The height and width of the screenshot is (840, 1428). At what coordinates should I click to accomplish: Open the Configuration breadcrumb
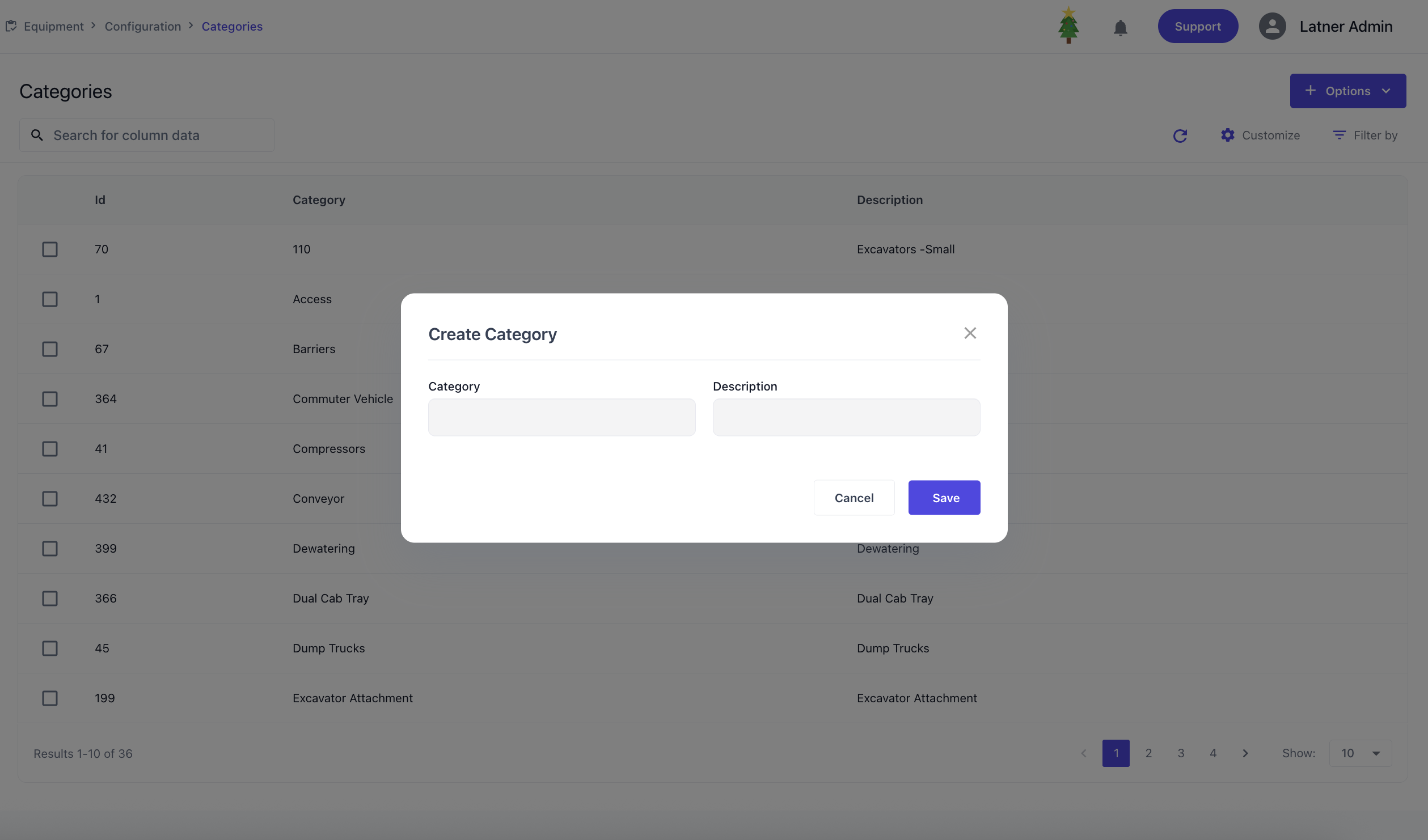click(143, 26)
